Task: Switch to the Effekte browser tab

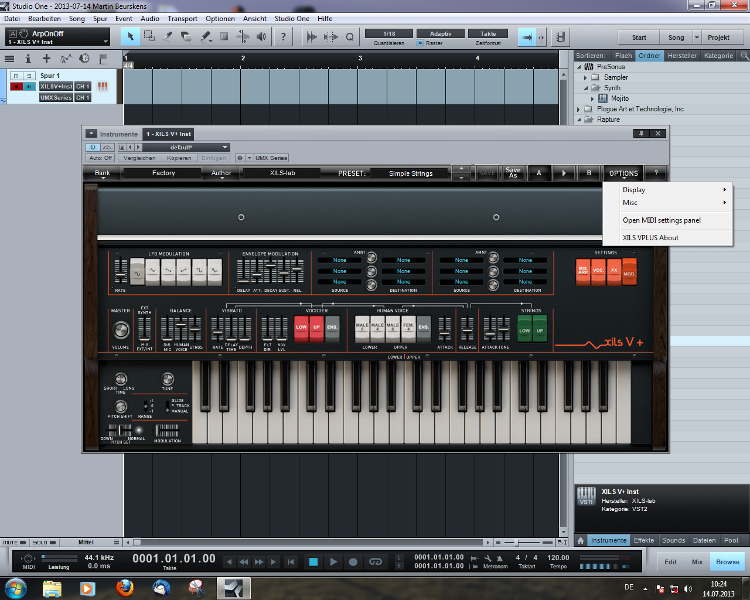Action: pos(643,540)
